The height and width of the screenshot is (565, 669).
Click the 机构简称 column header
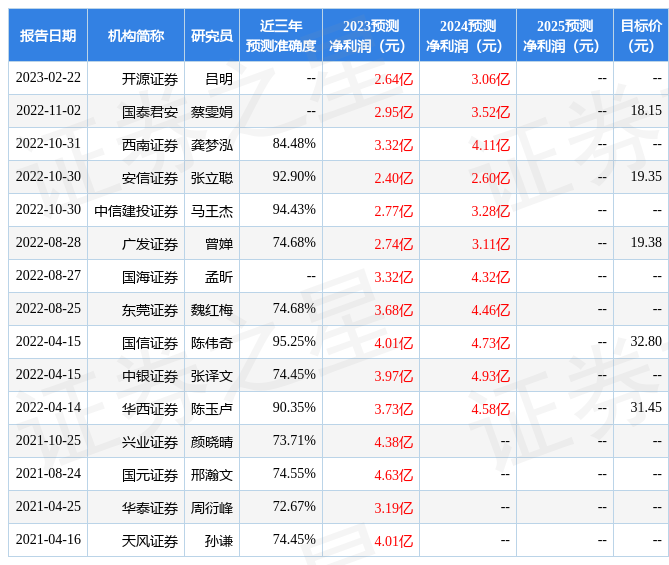pyautogui.click(x=136, y=35)
